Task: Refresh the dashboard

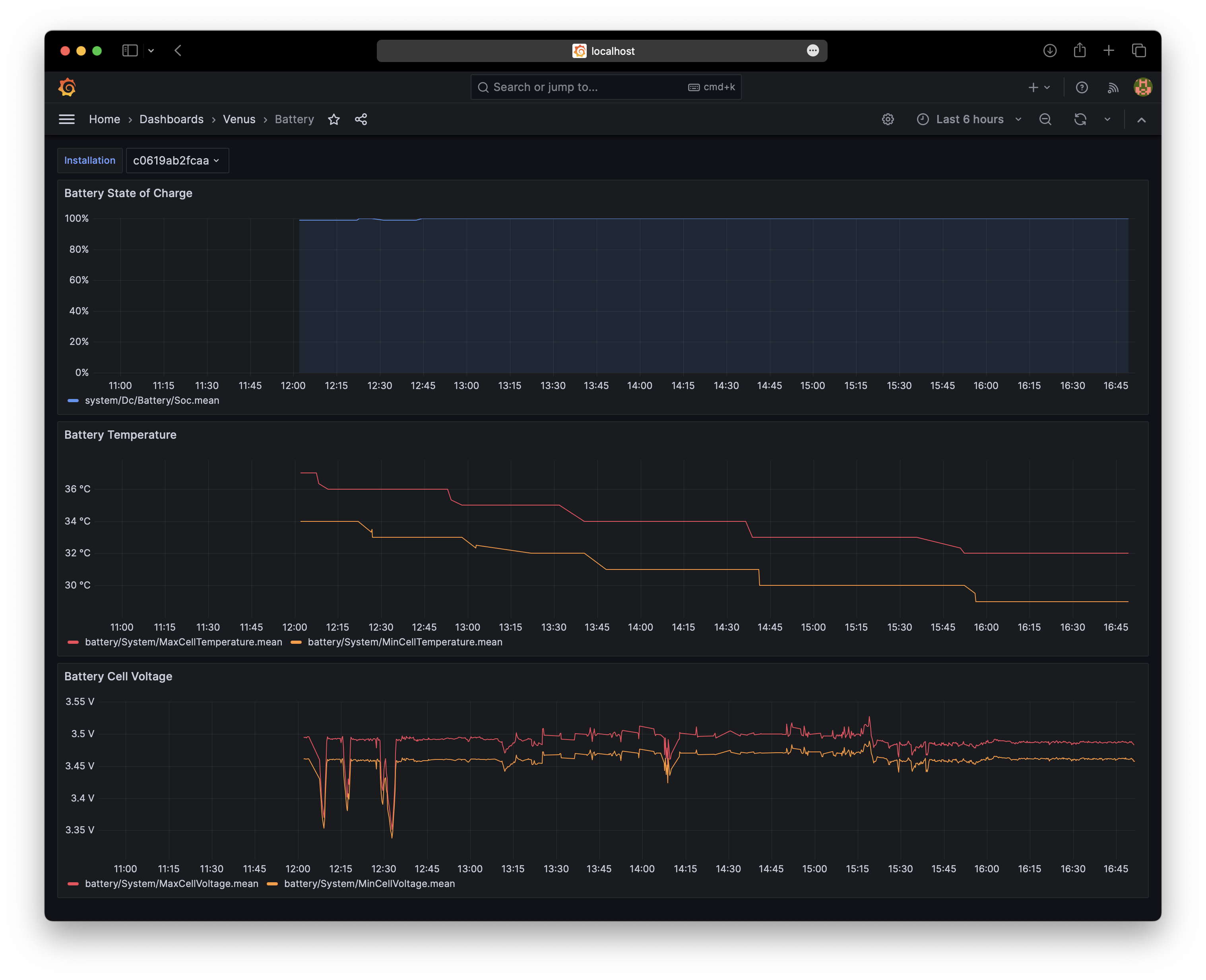Action: [1080, 119]
